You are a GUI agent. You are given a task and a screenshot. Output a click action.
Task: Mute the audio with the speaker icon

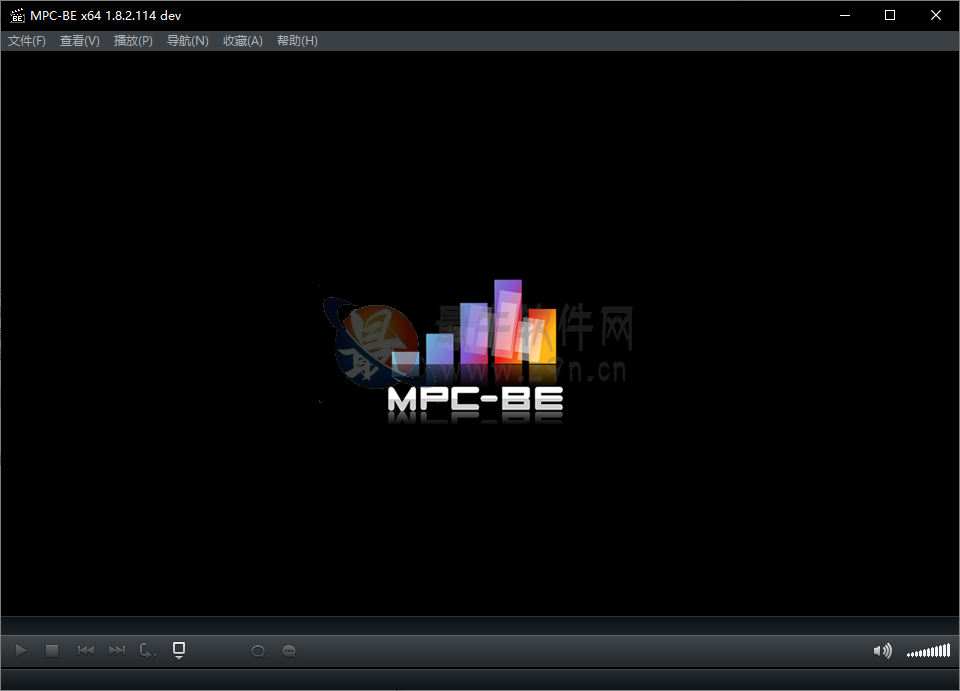(882, 651)
